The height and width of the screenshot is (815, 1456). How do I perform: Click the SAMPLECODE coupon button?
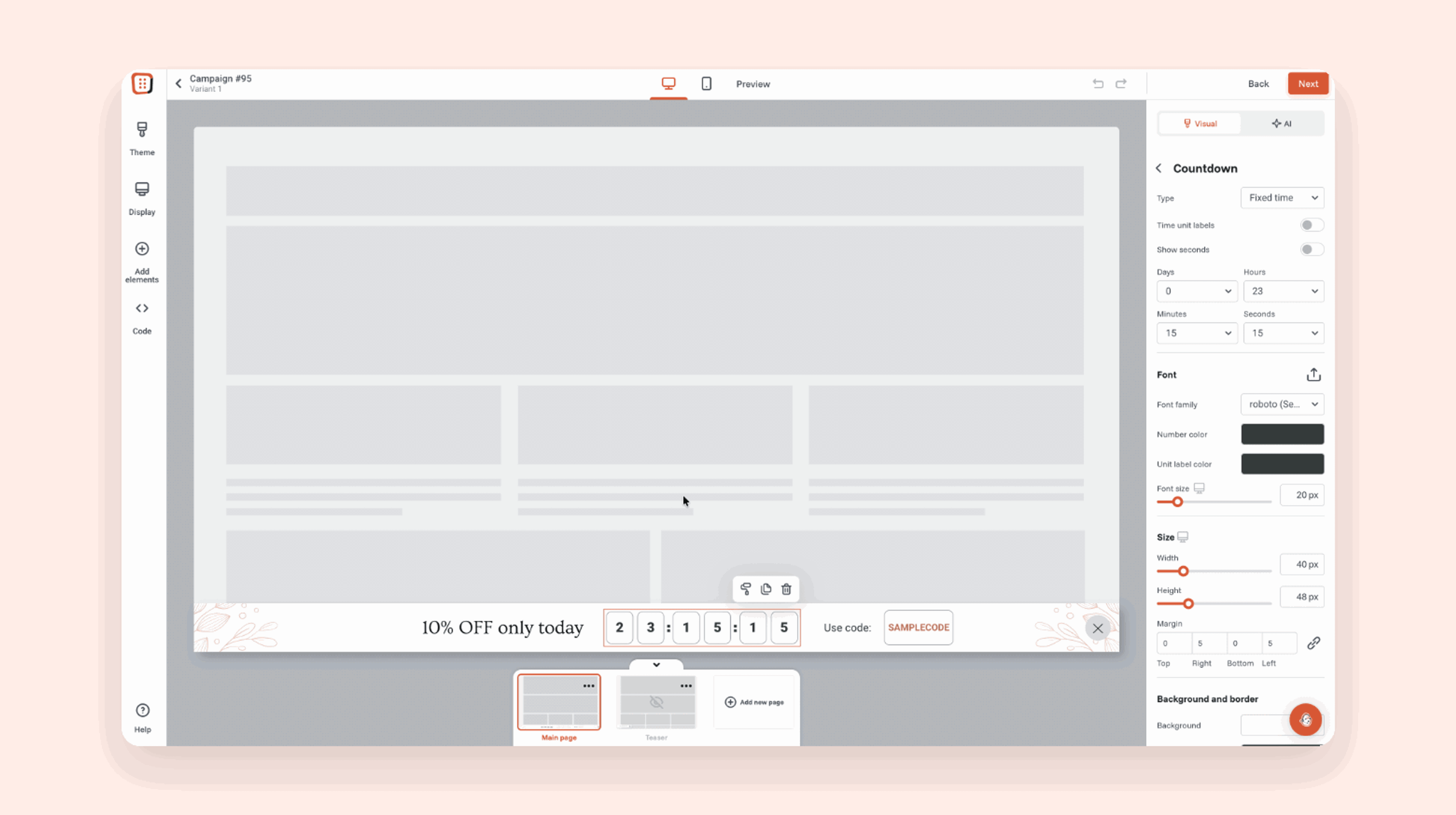(918, 627)
